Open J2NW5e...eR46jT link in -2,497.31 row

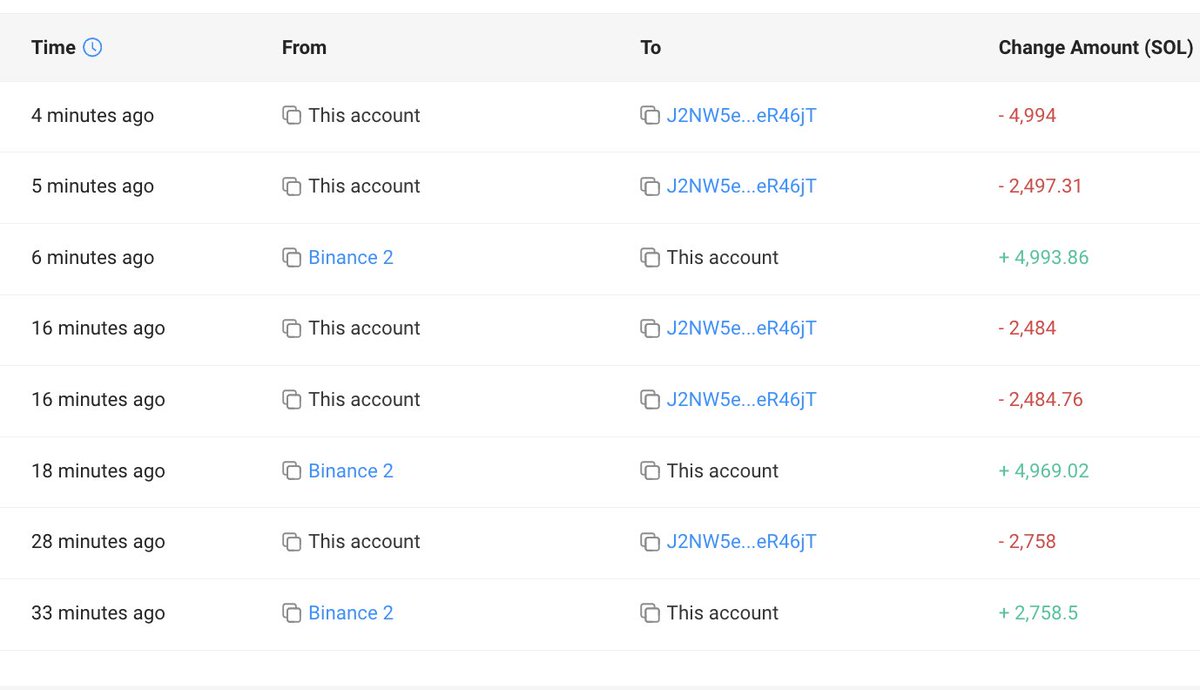click(741, 187)
